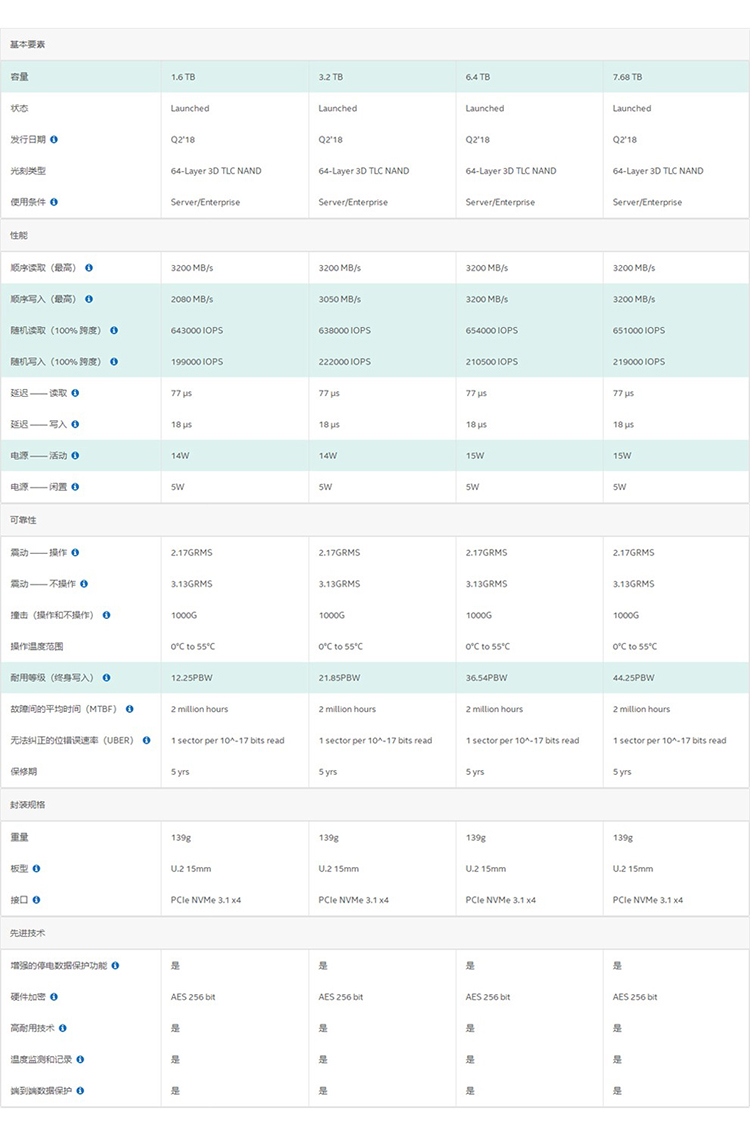Click the info icon for 端到端数据保护
The width and height of the screenshot is (750, 1136).
point(80,1091)
